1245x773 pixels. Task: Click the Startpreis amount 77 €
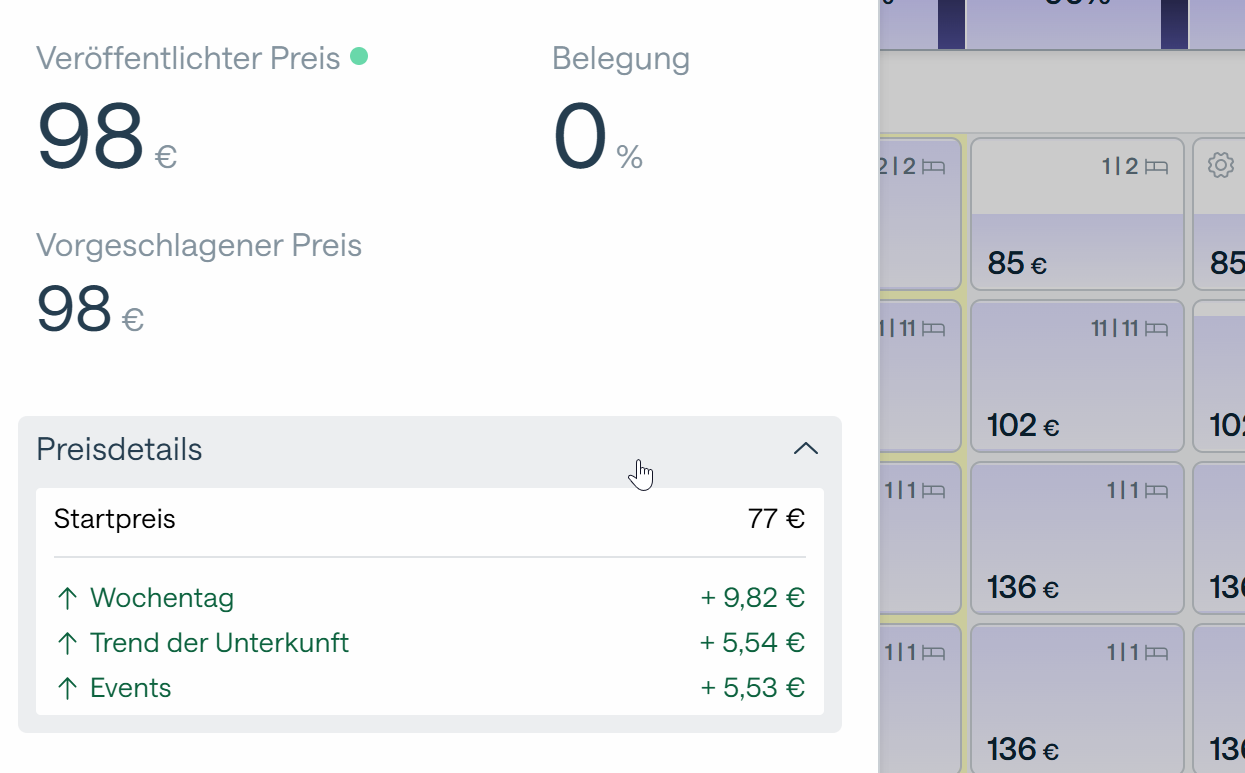coord(776,519)
